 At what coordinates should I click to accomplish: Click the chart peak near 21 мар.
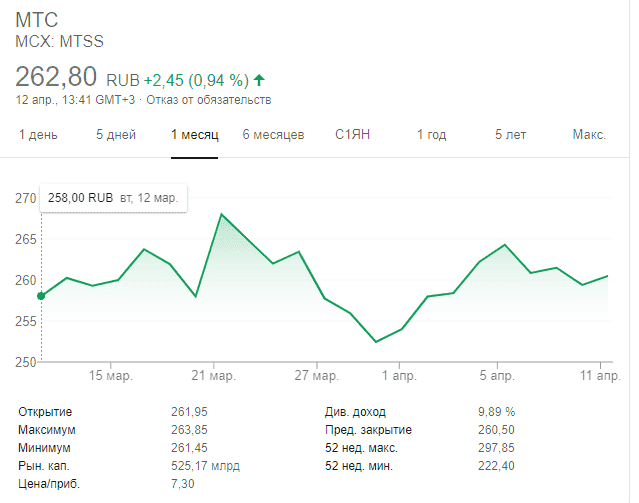coord(221,214)
